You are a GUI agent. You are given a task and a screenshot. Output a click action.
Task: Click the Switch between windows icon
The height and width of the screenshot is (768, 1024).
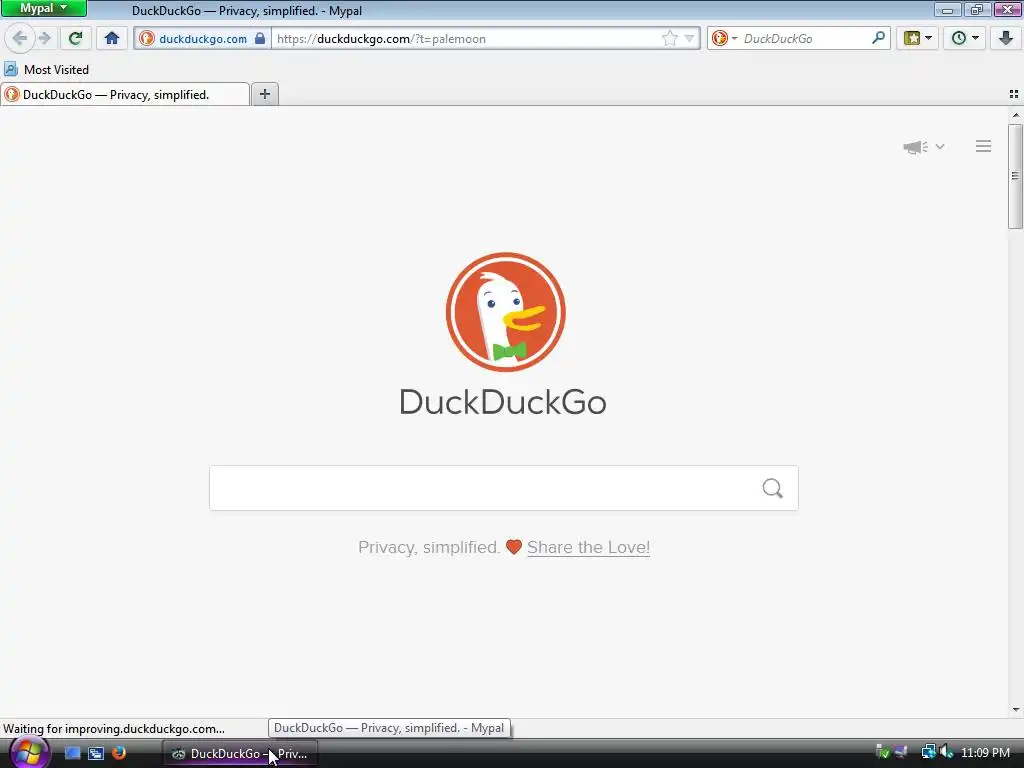pos(96,753)
